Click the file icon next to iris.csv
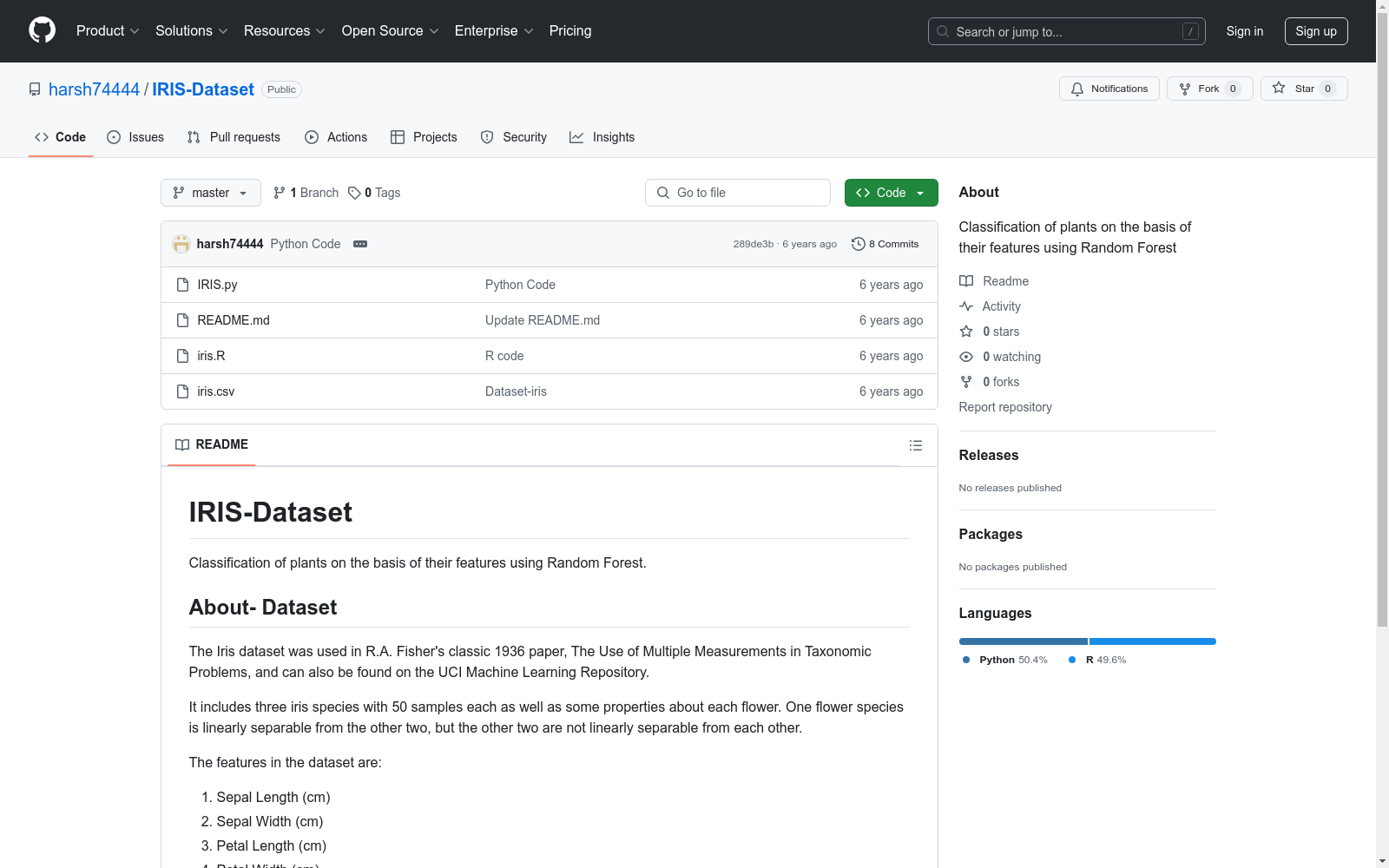 tap(182, 391)
